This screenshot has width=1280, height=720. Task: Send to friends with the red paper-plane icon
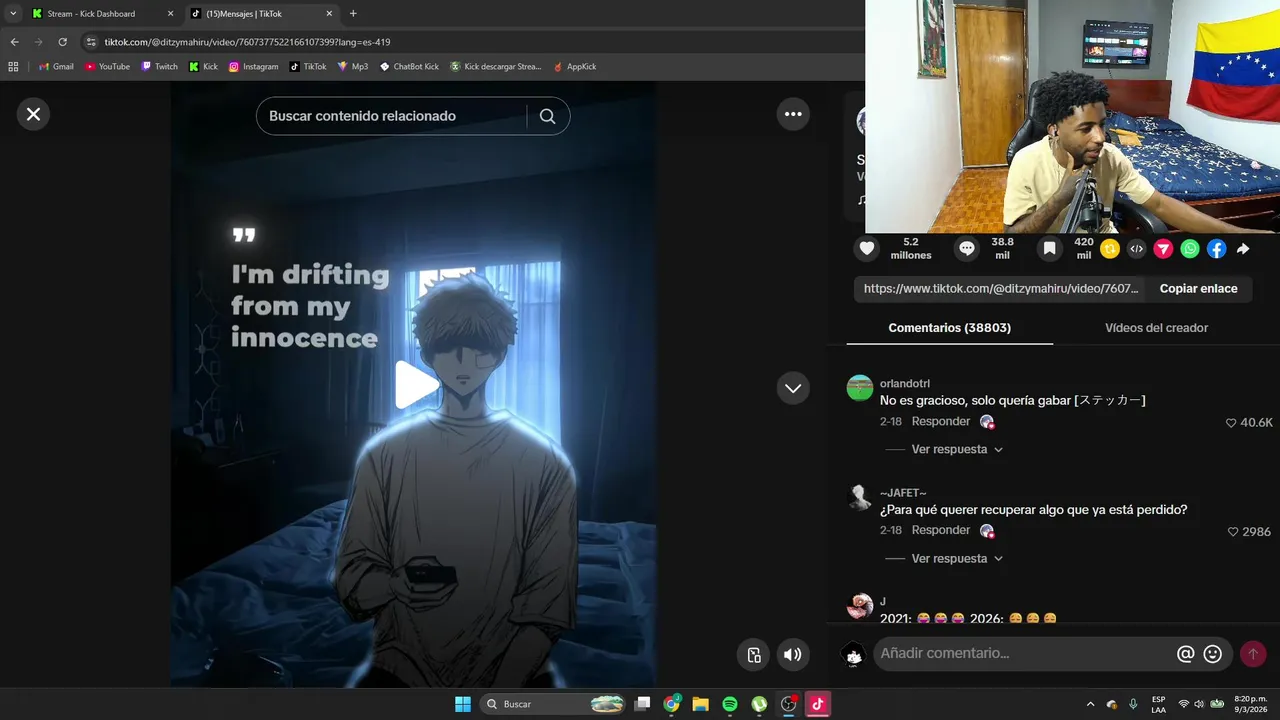[x=1163, y=249]
